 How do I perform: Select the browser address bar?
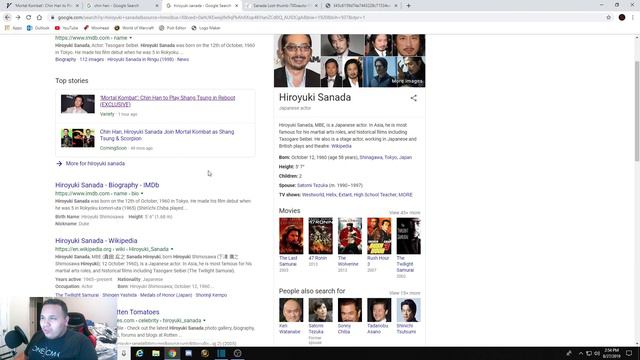point(327,18)
